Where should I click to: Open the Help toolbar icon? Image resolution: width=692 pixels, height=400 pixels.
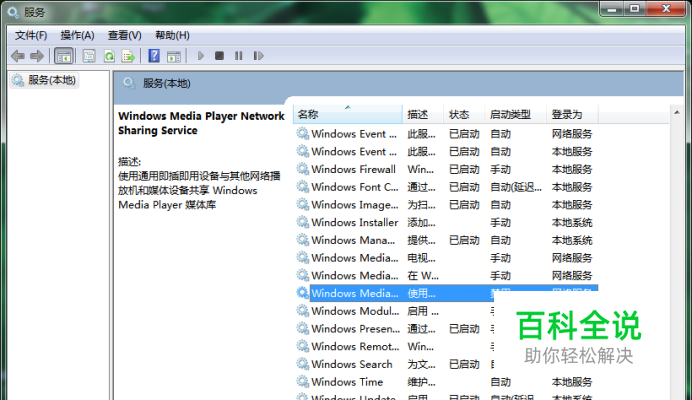pos(154,56)
